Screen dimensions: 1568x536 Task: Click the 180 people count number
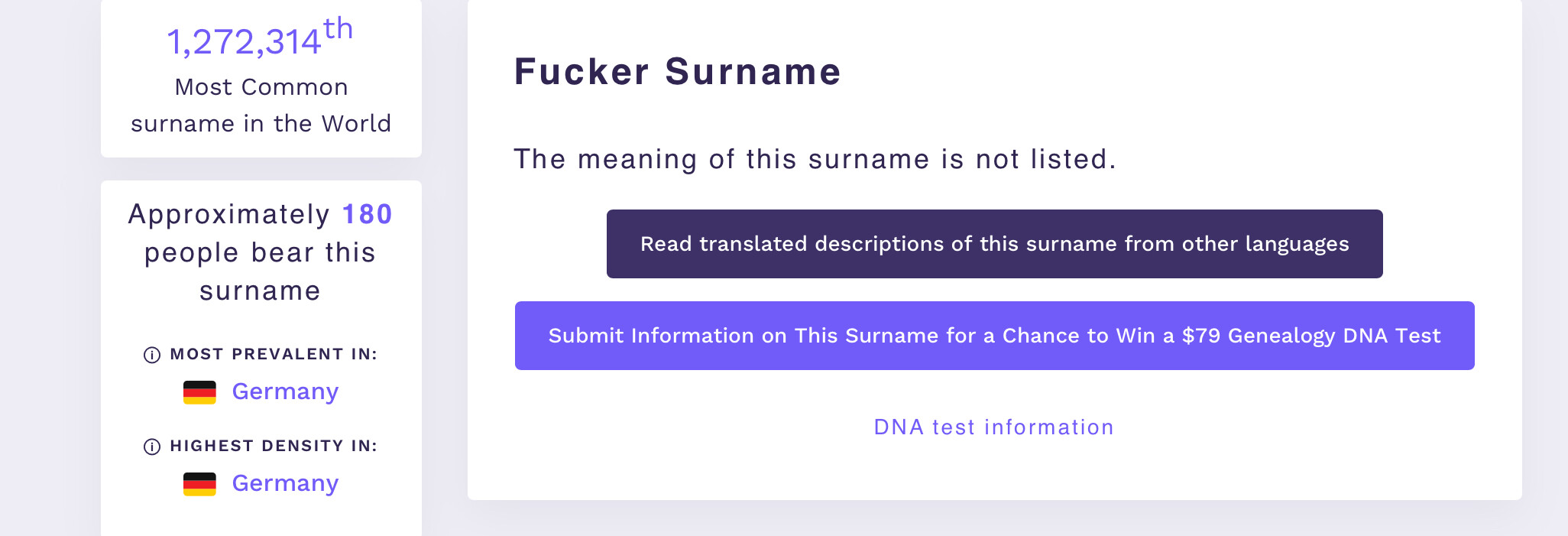pyautogui.click(x=367, y=214)
